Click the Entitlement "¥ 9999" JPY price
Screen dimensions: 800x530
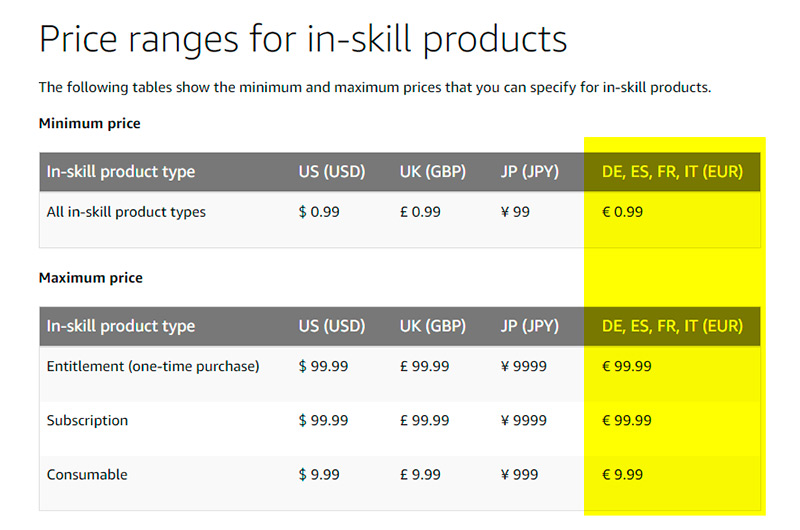point(523,366)
